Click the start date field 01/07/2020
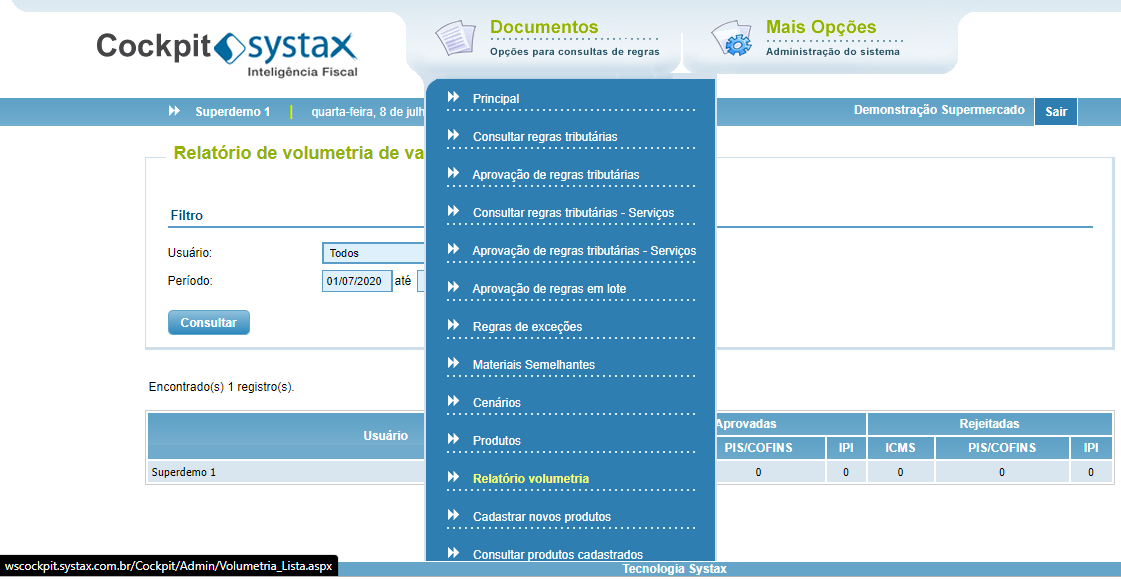The width and height of the screenshot is (1121, 579). click(357, 281)
